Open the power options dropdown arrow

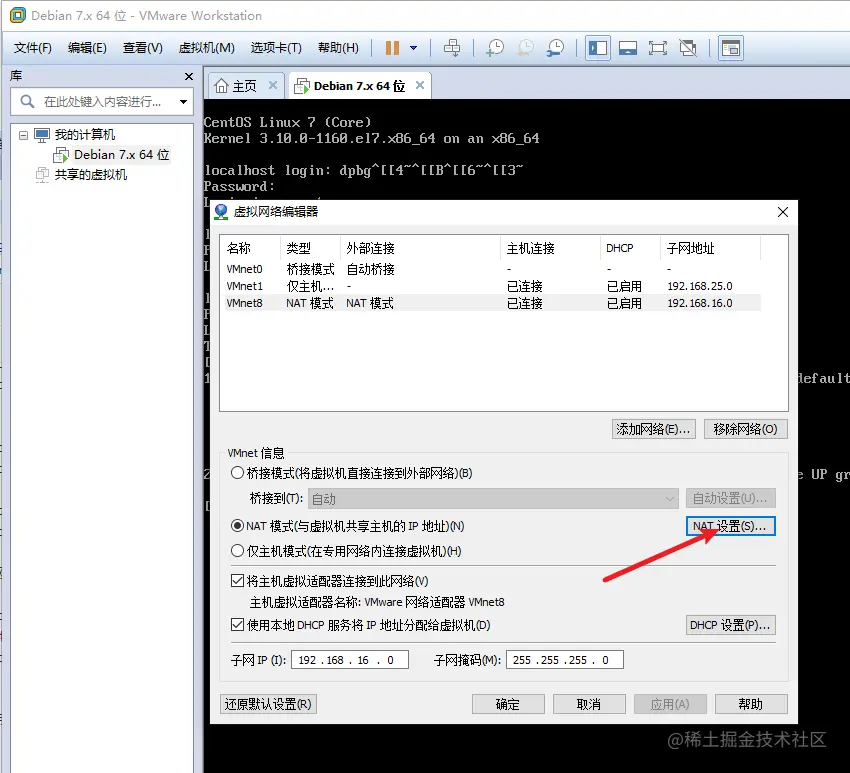pos(414,48)
